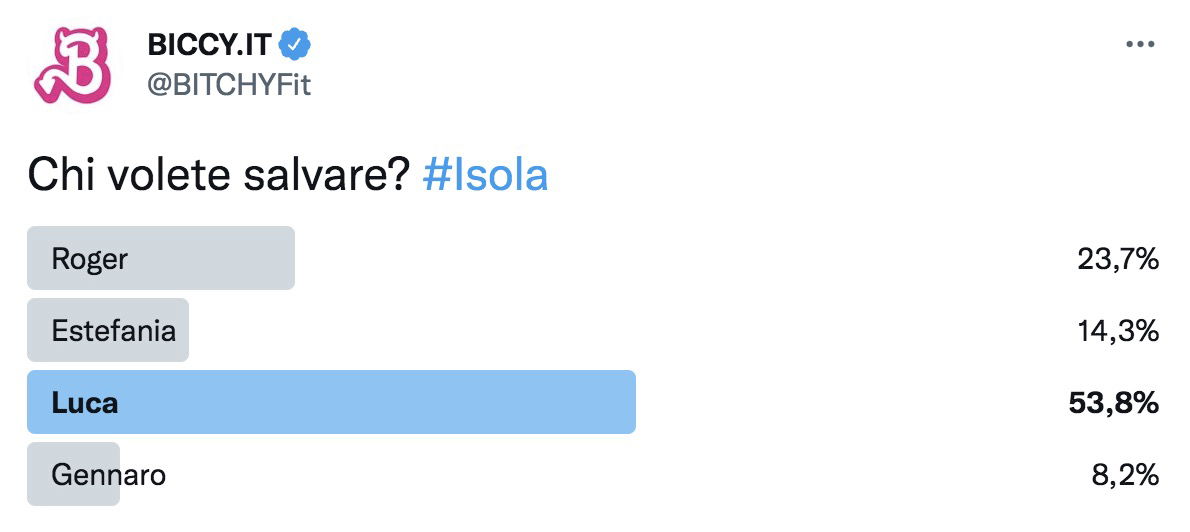
Task: Click the gray Roger result bar
Action: pyautogui.click(x=161, y=258)
